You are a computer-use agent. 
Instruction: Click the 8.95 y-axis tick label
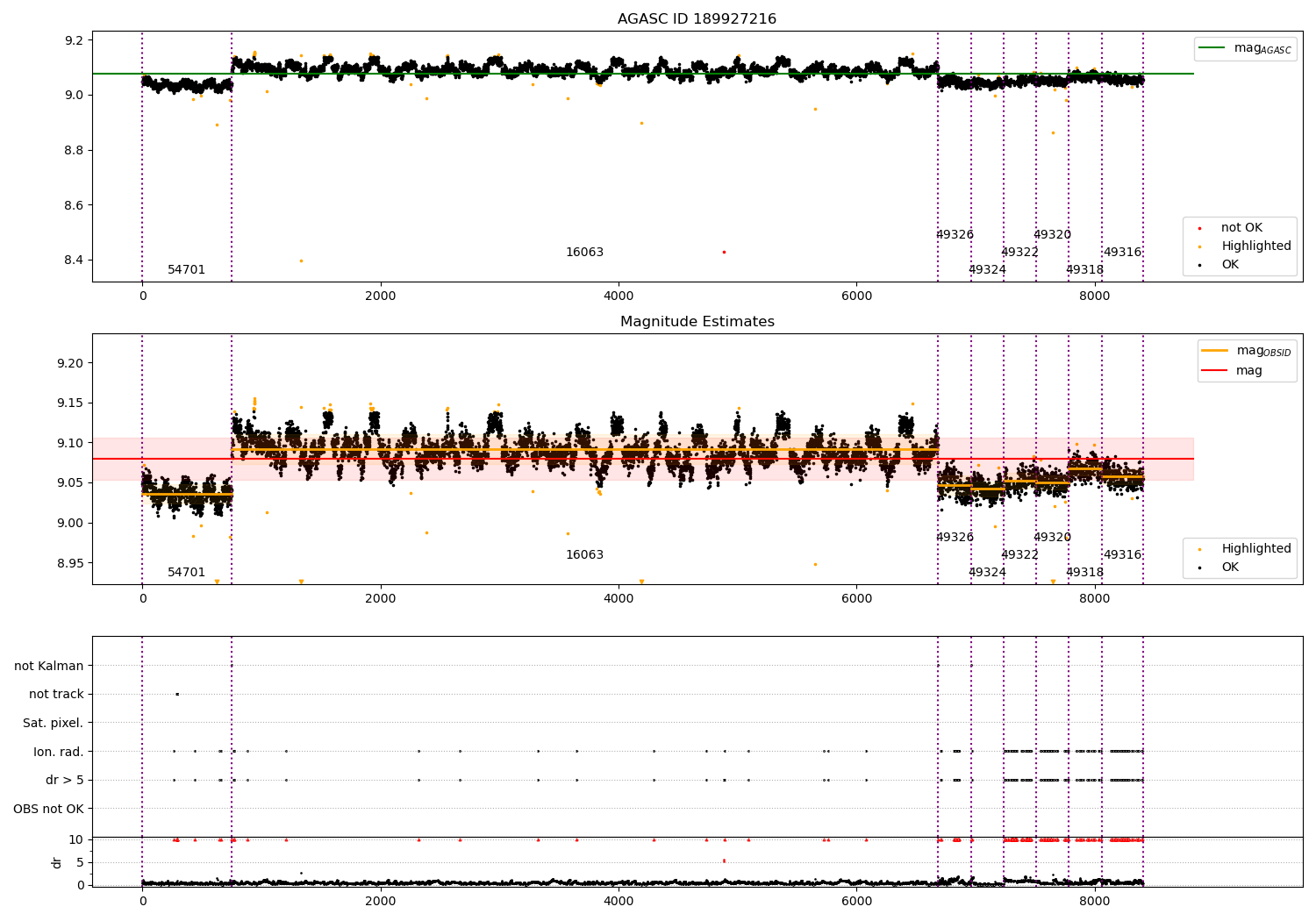point(71,563)
